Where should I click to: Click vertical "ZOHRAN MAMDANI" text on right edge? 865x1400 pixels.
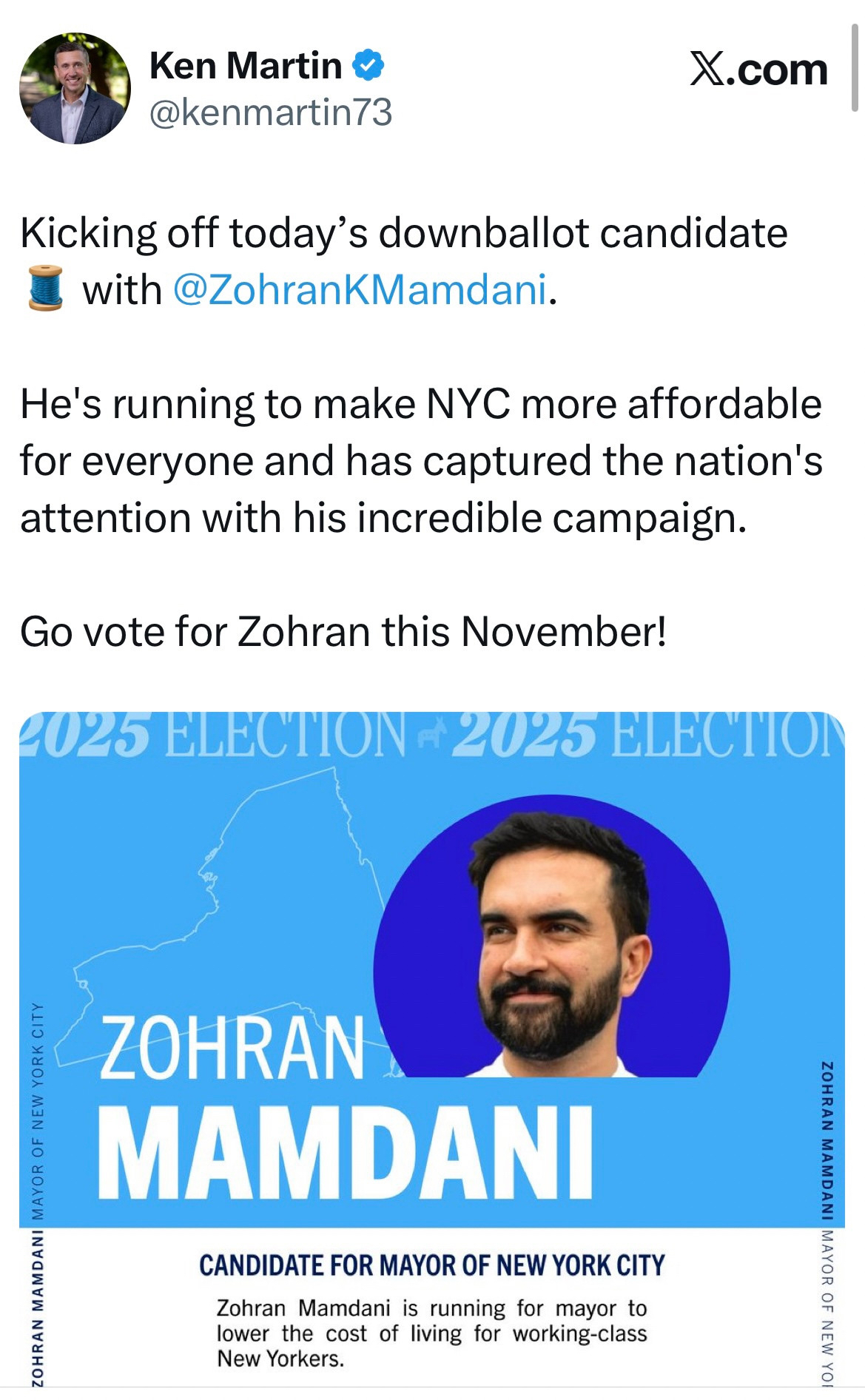(827, 1140)
